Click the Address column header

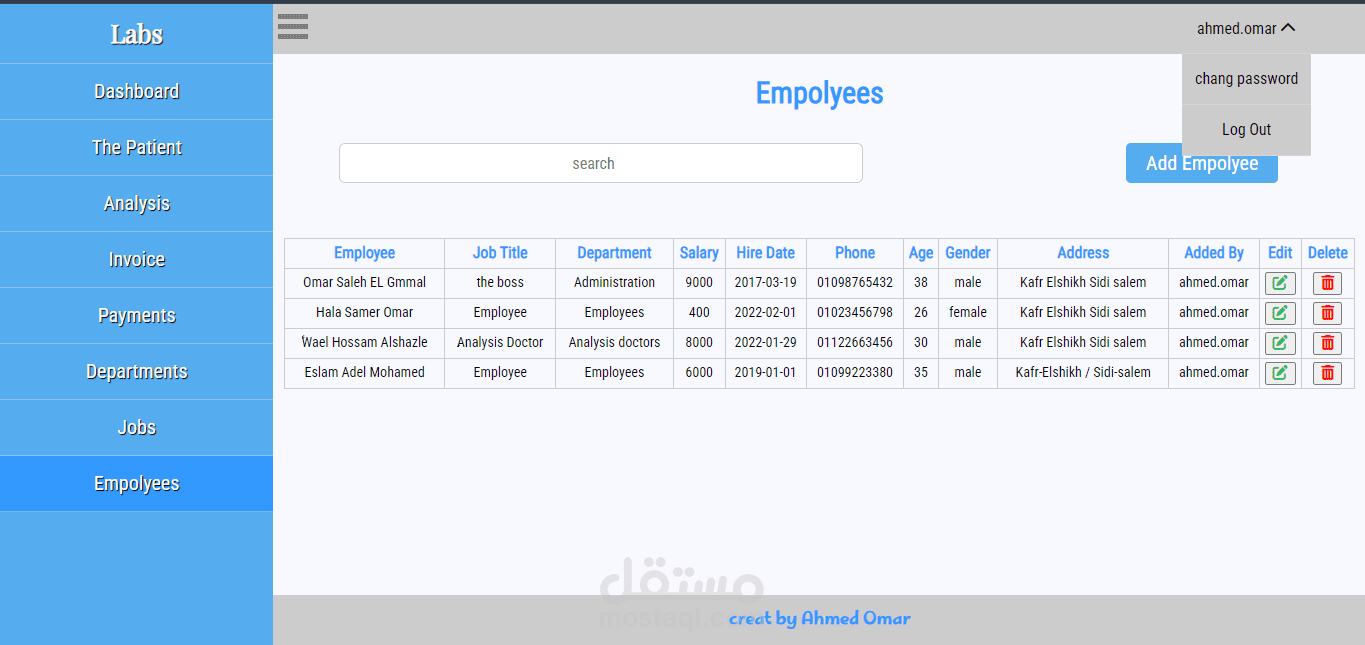(1083, 253)
